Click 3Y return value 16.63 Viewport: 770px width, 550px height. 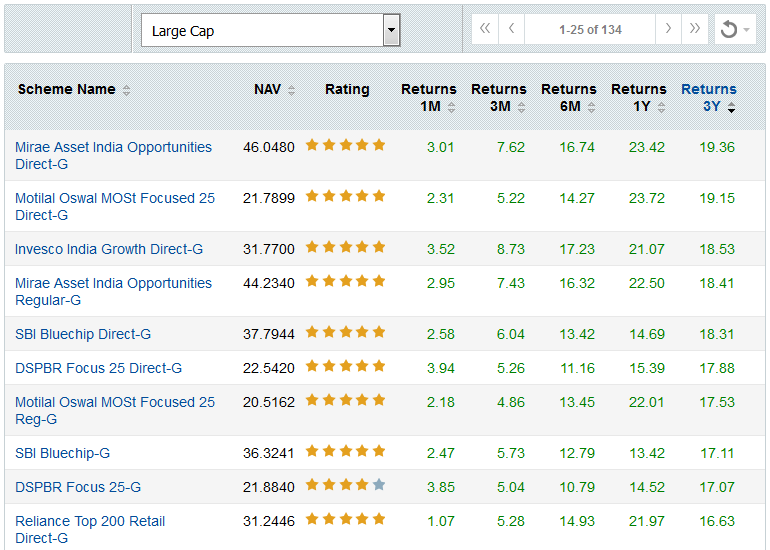coord(717,521)
